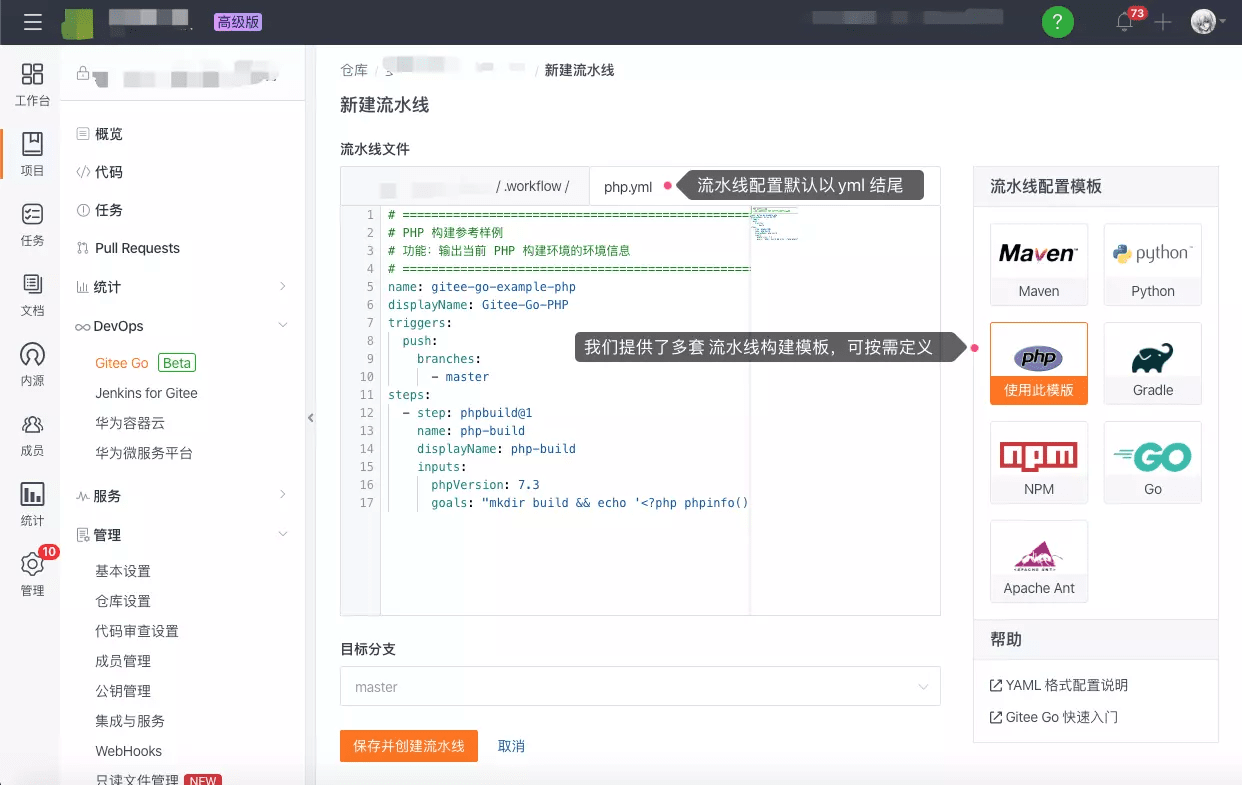Open 华为微服务平台 in the sidebar
This screenshot has width=1242, height=785.
pyautogui.click(x=144, y=453)
